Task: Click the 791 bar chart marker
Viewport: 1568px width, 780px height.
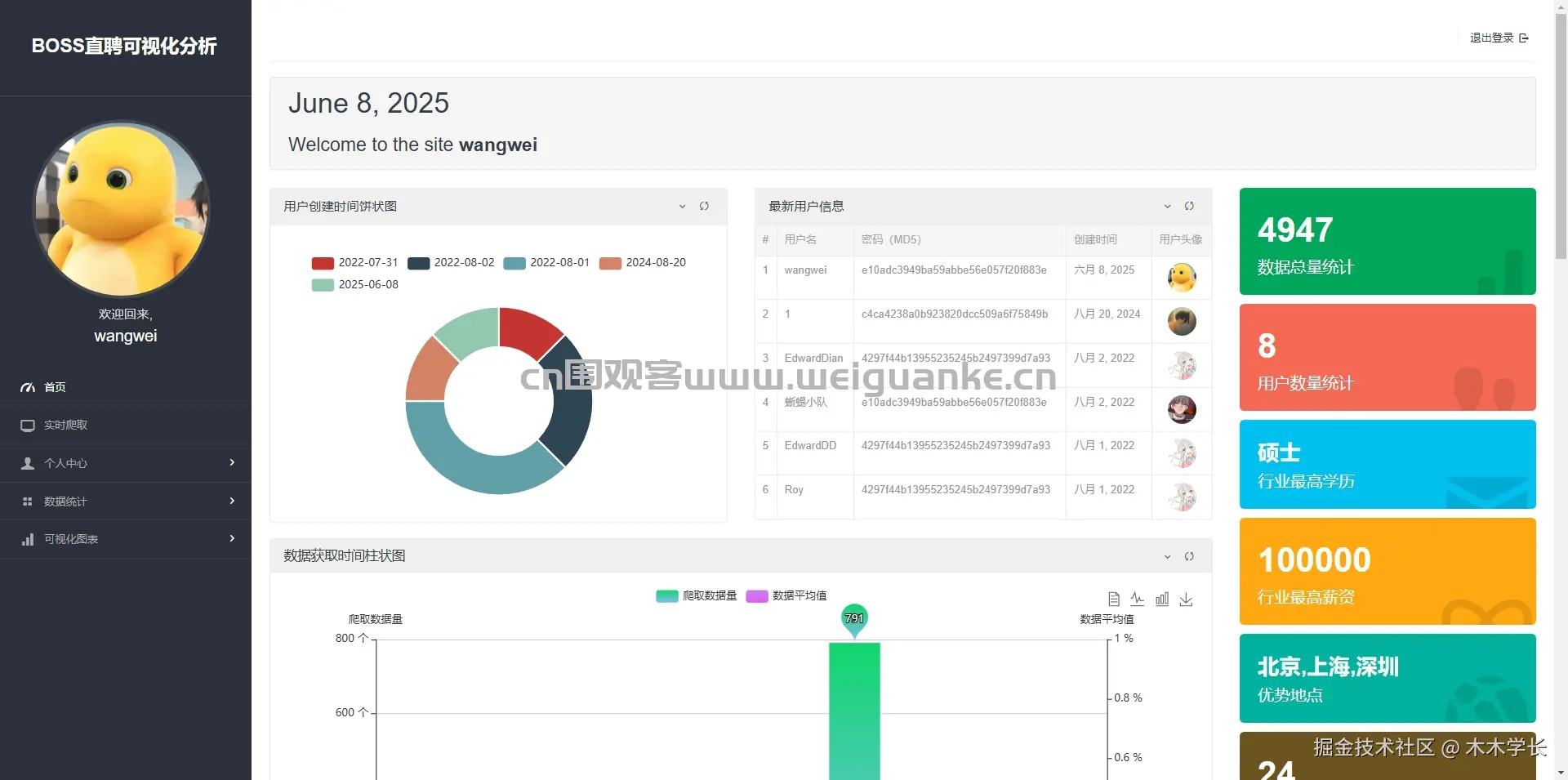Action: click(x=854, y=619)
